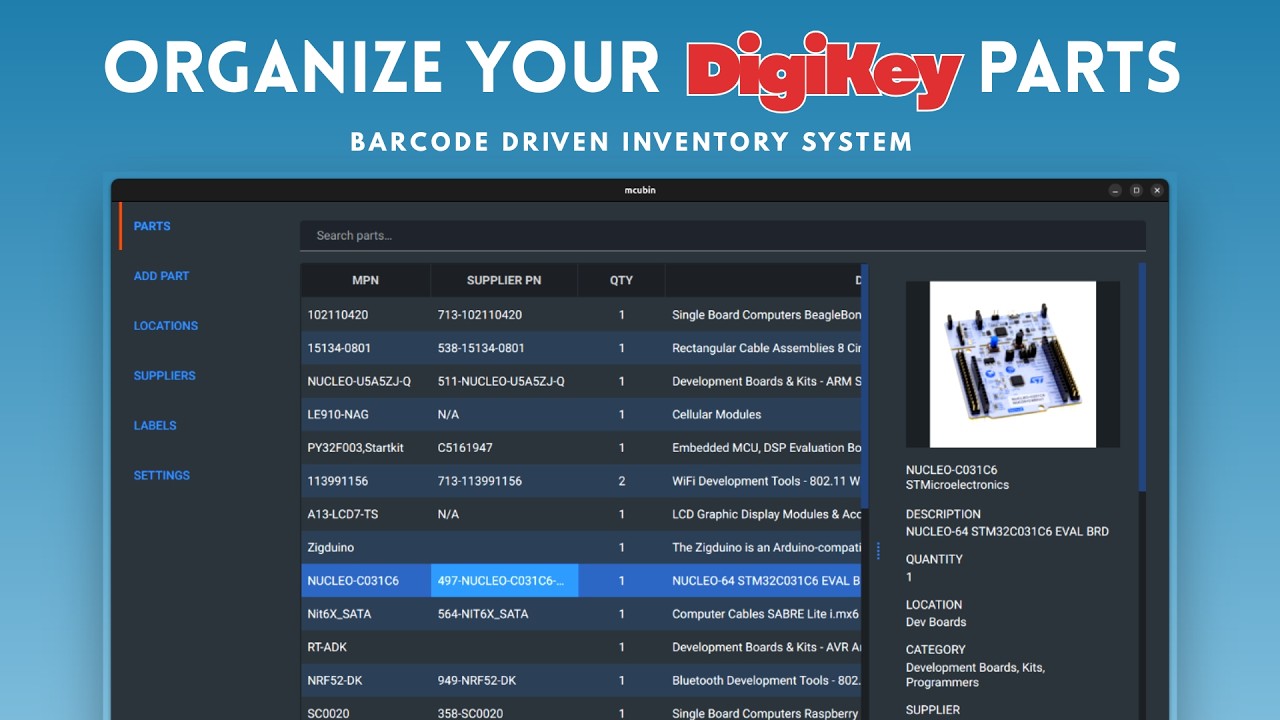Click Cellular Modules description cell
The image size is (1280, 720).
[x=763, y=414]
